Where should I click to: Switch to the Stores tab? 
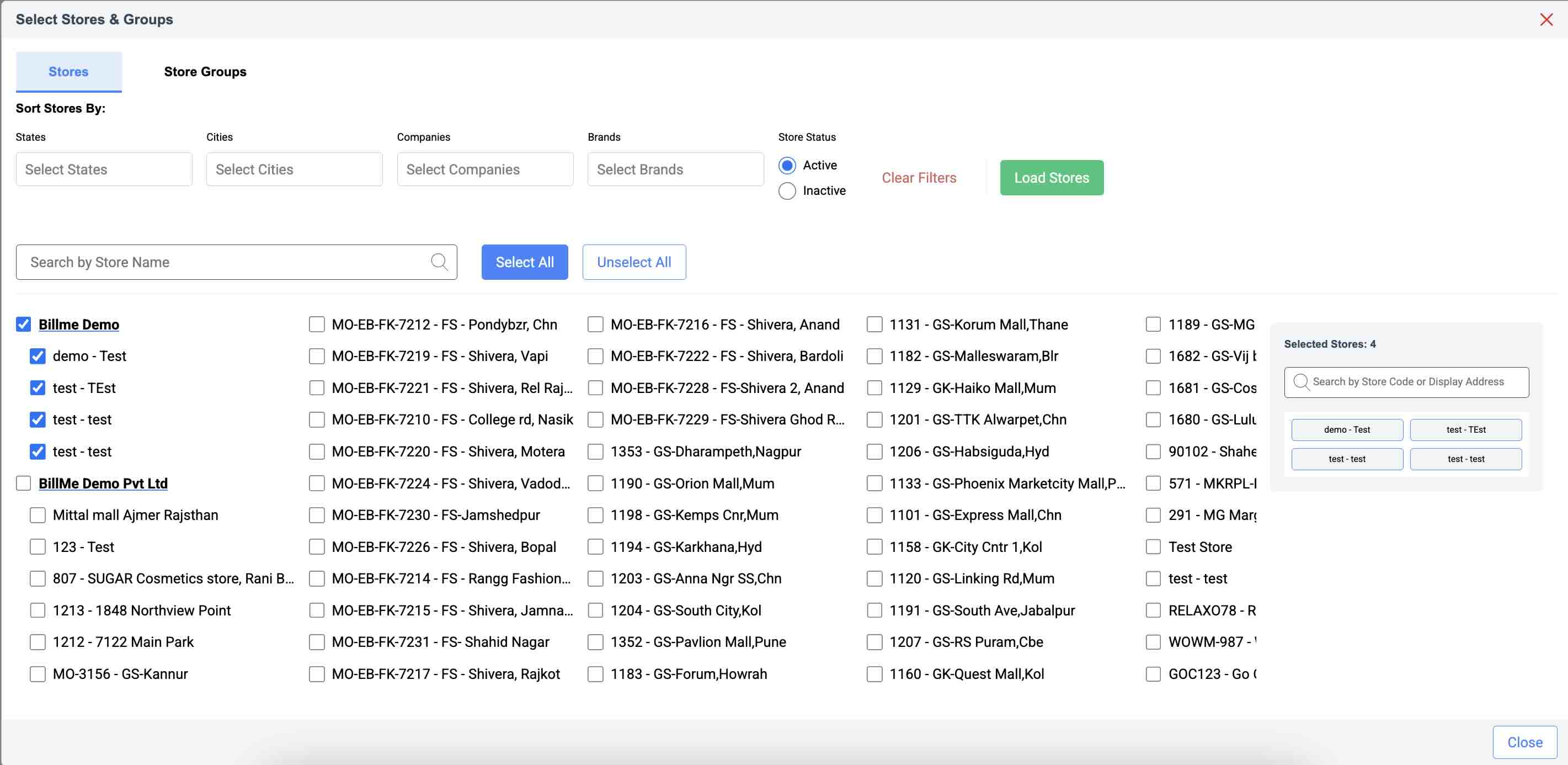point(68,72)
